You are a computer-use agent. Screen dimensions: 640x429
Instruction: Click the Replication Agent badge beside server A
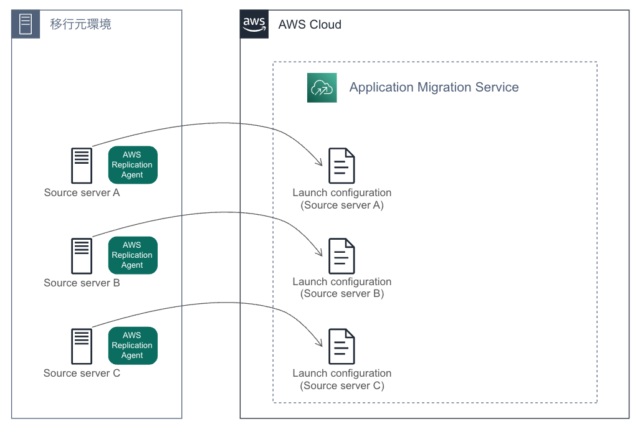click(133, 165)
